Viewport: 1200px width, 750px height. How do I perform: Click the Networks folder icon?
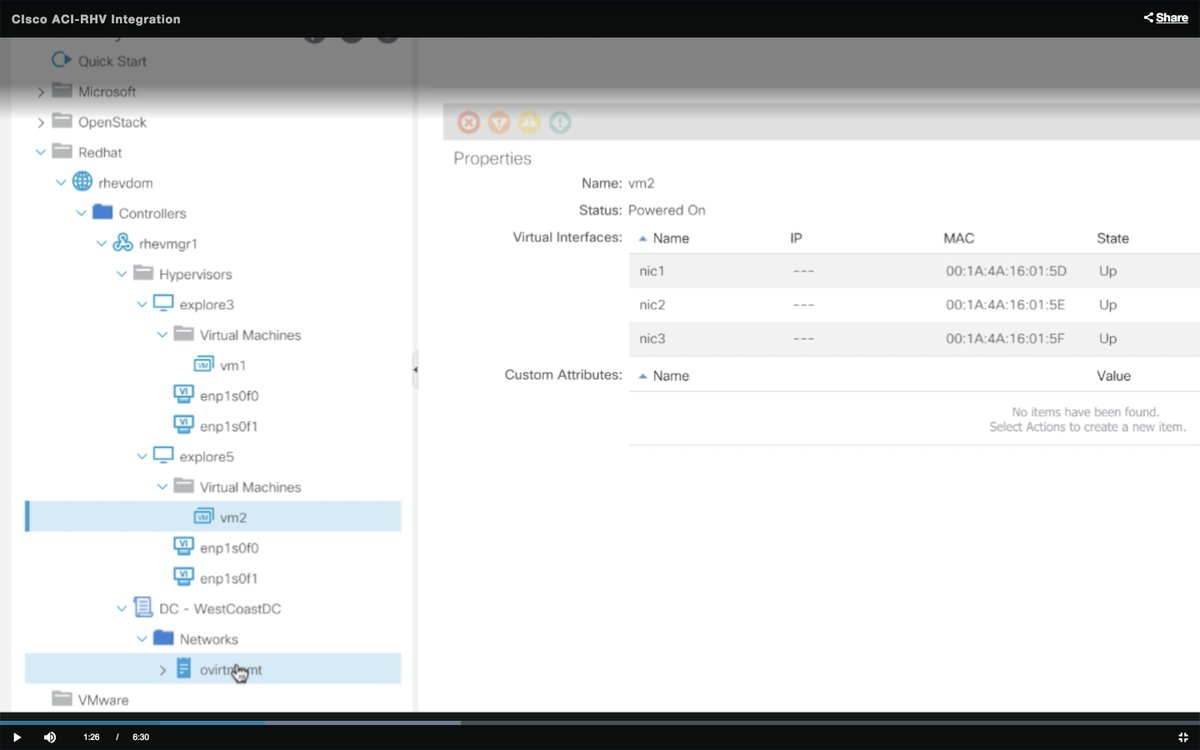pyautogui.click(x=163, y=638)
